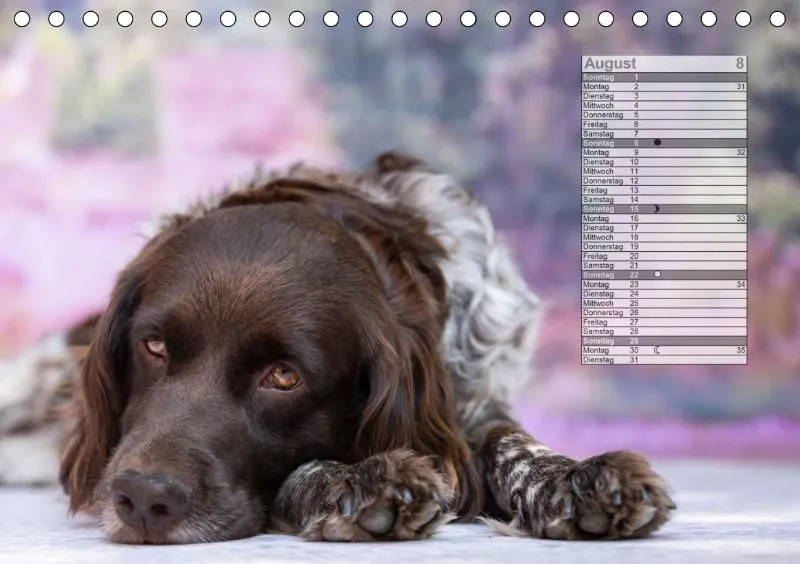Viewport: 800px width, 564px height.
Task: Click the half moon icon on Sonntag 15
Action: (657, 208)
